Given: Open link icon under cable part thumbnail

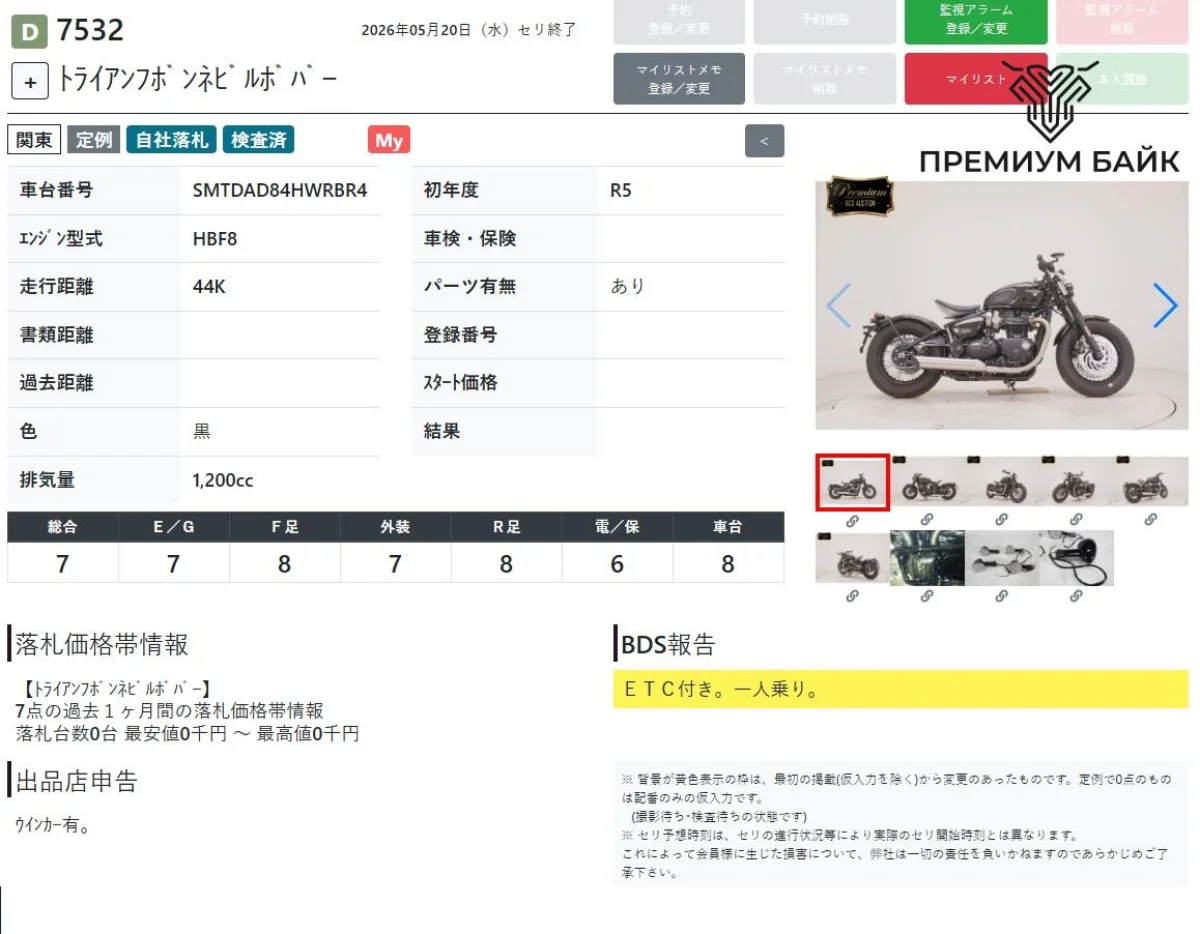Looking at the screenshot, I should tap(1076, 596).
